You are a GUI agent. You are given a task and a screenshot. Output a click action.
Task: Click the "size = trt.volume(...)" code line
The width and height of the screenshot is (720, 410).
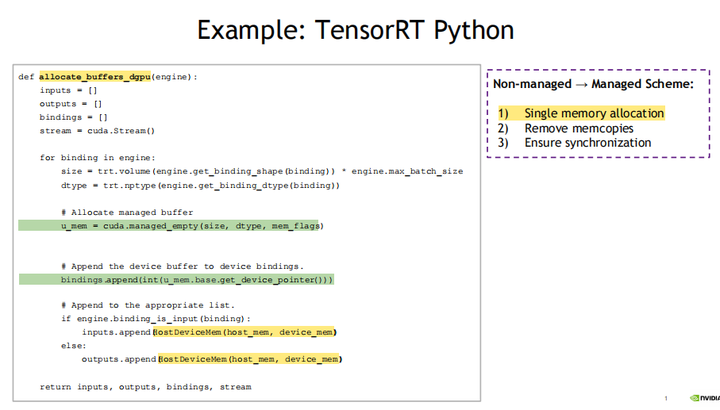point(262,171)
